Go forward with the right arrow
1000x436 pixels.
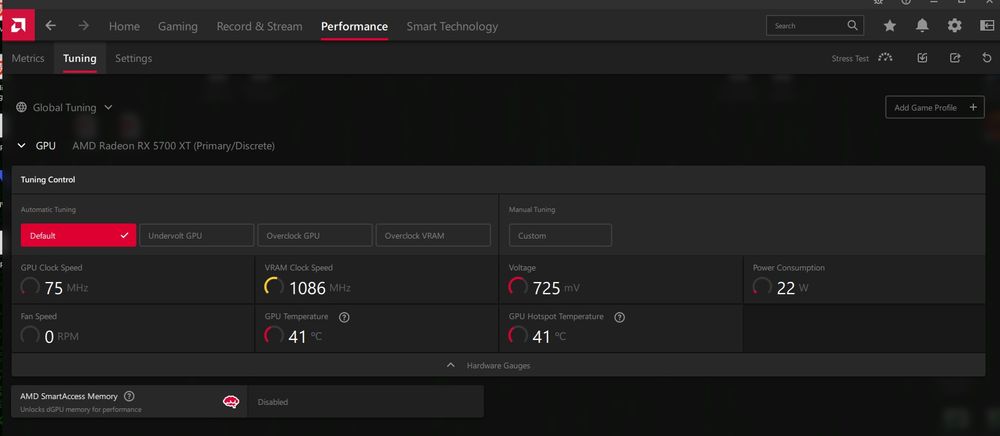tap(84, 25)
